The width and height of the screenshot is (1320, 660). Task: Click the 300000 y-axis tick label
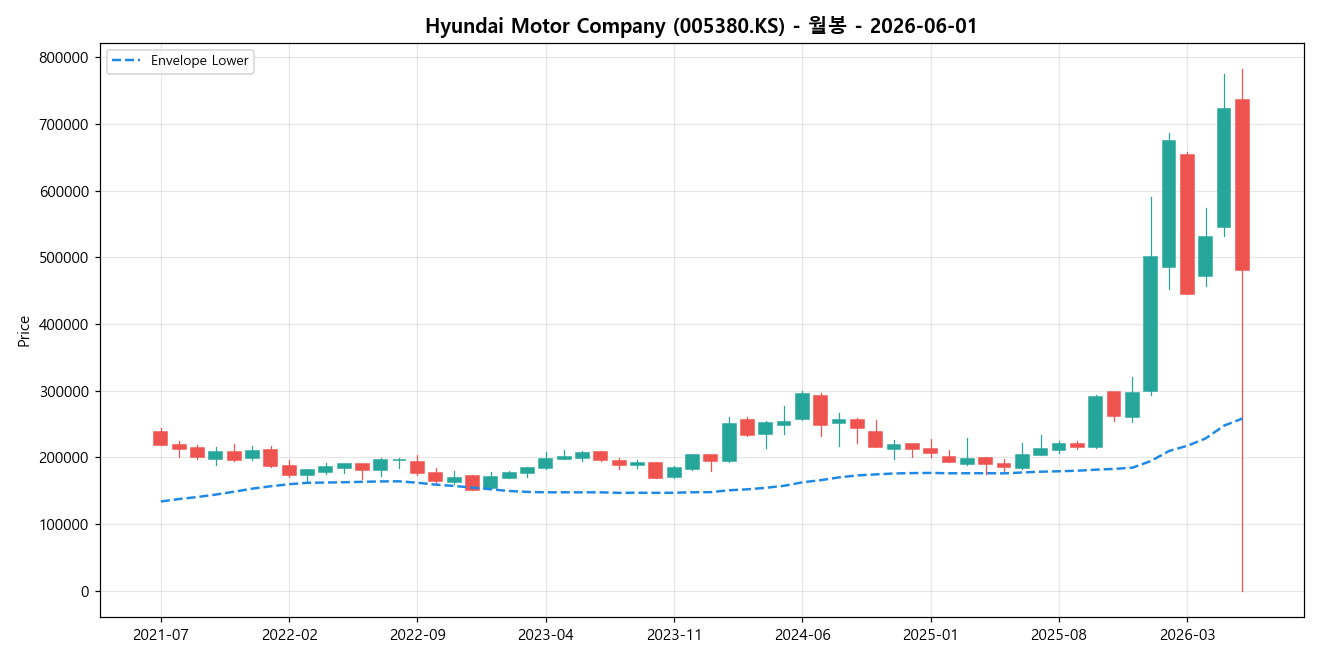pos(64,391)
